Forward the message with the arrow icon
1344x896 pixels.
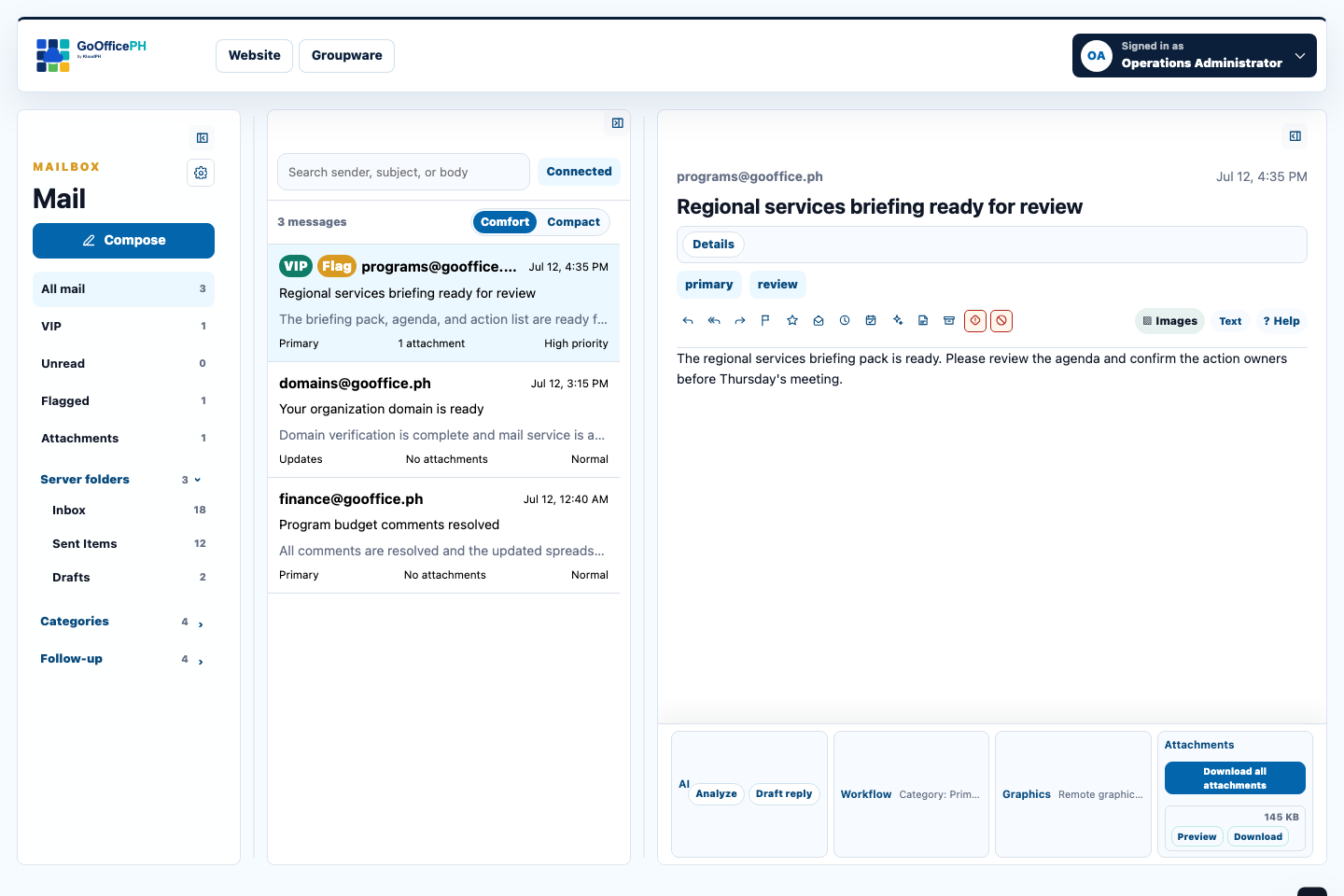click(740, 321)
